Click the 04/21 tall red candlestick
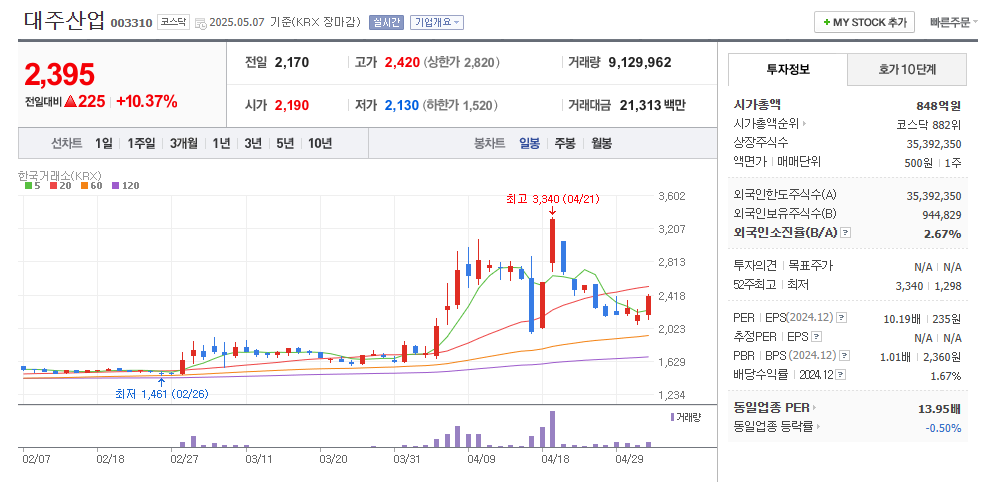The image size is (992, 482). (552, 240)
